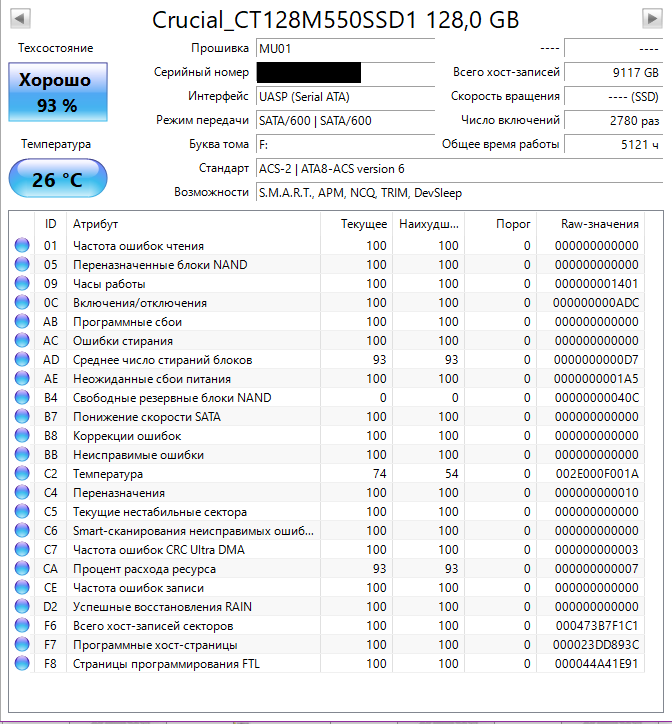Click the disk title Crucial_CT128M550SSD1 128,0 GB
This screenshot has width=672, height=724.
point(336,20)
